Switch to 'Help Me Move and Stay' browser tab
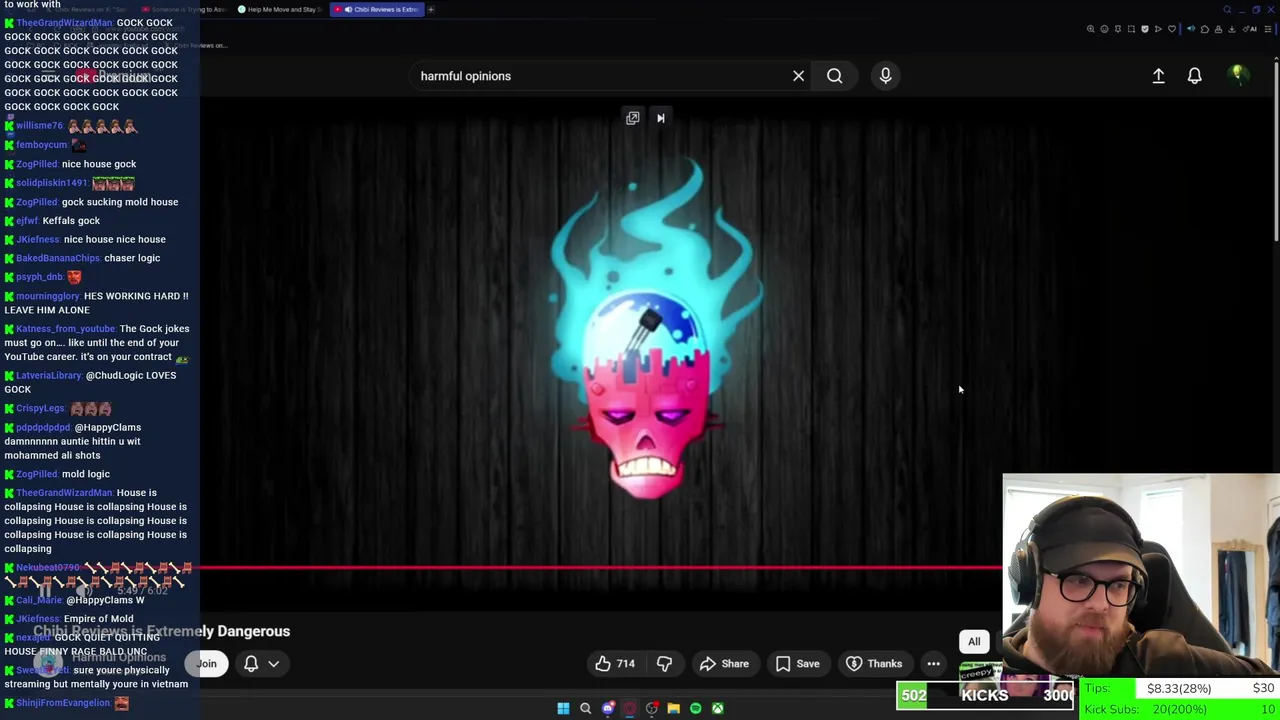Screen dimensions: 1280x720 pyautogui.click(x=280, y=9)
